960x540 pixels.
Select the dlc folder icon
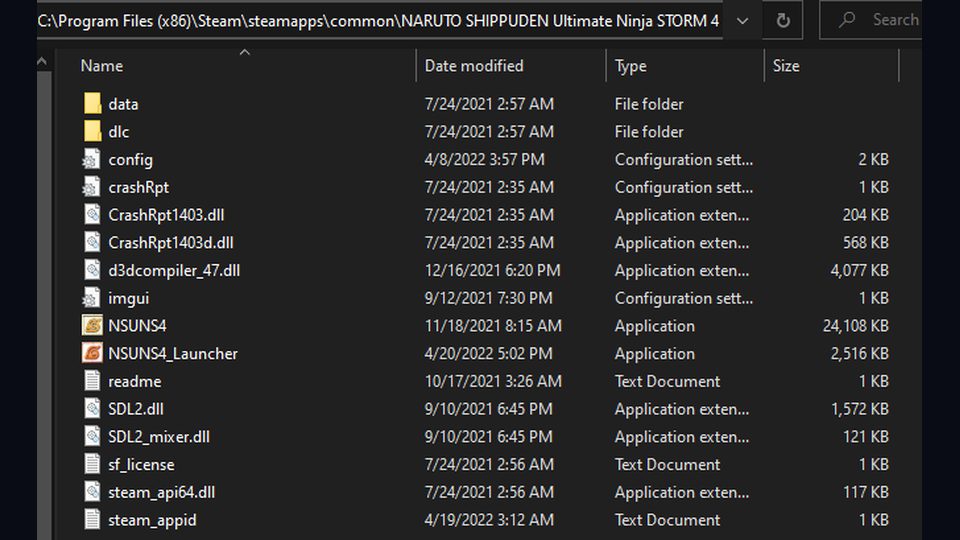(92, 131)
